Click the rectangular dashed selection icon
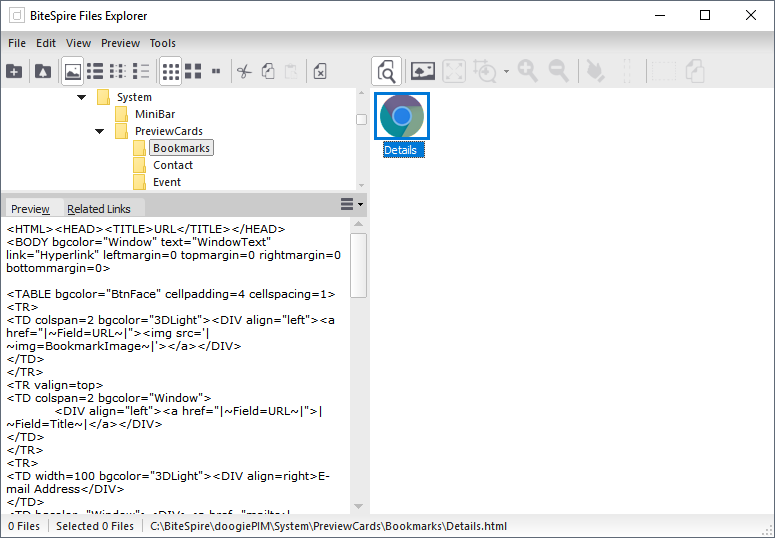 [x=663, y=72]
